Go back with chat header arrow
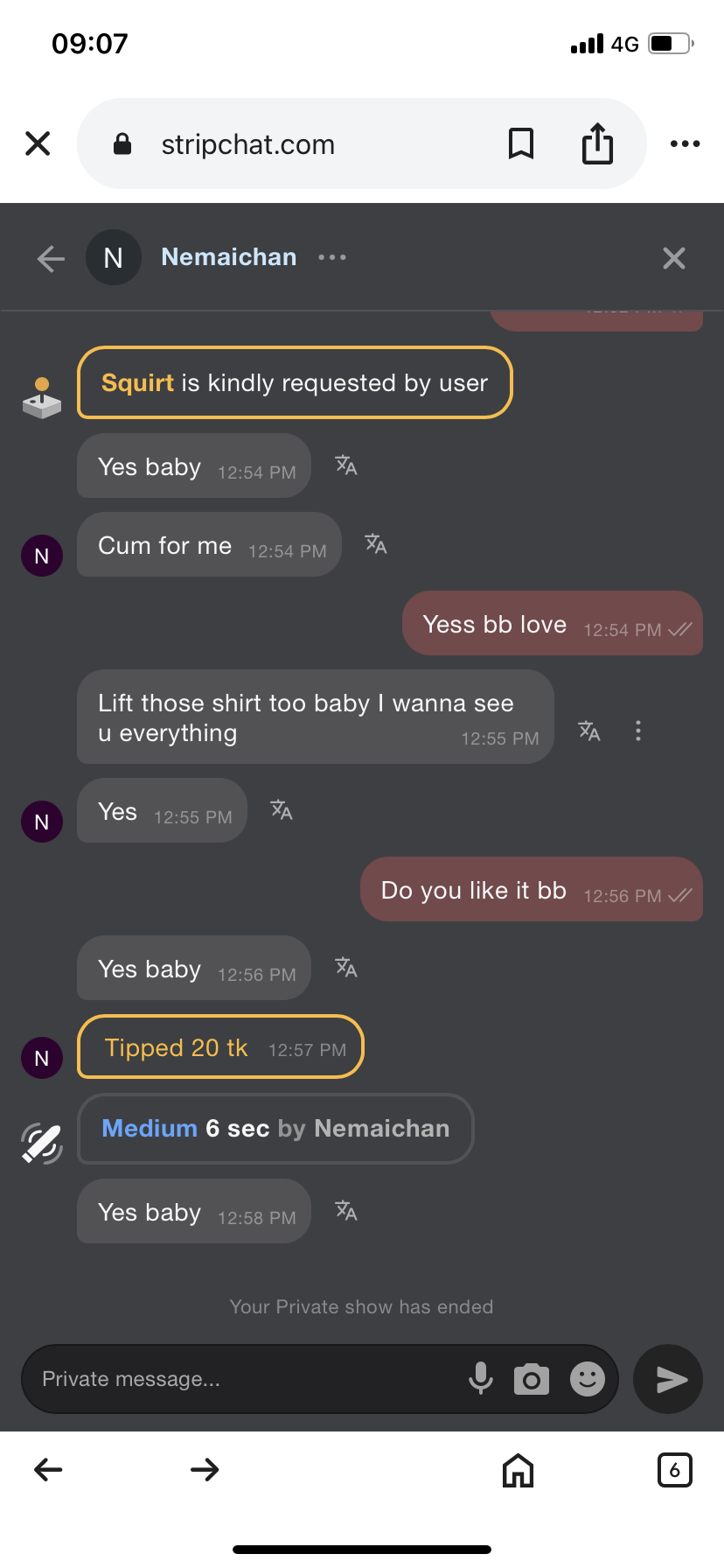 click(52, 258)
